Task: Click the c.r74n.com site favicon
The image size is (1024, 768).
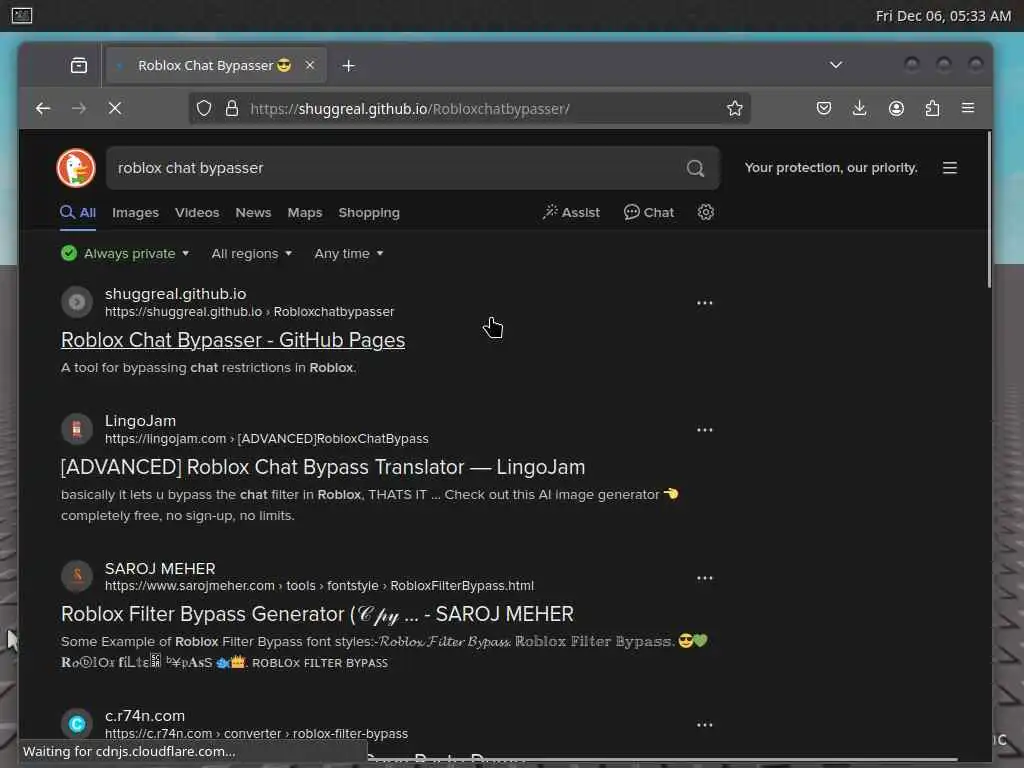Action: click(77, 724)
